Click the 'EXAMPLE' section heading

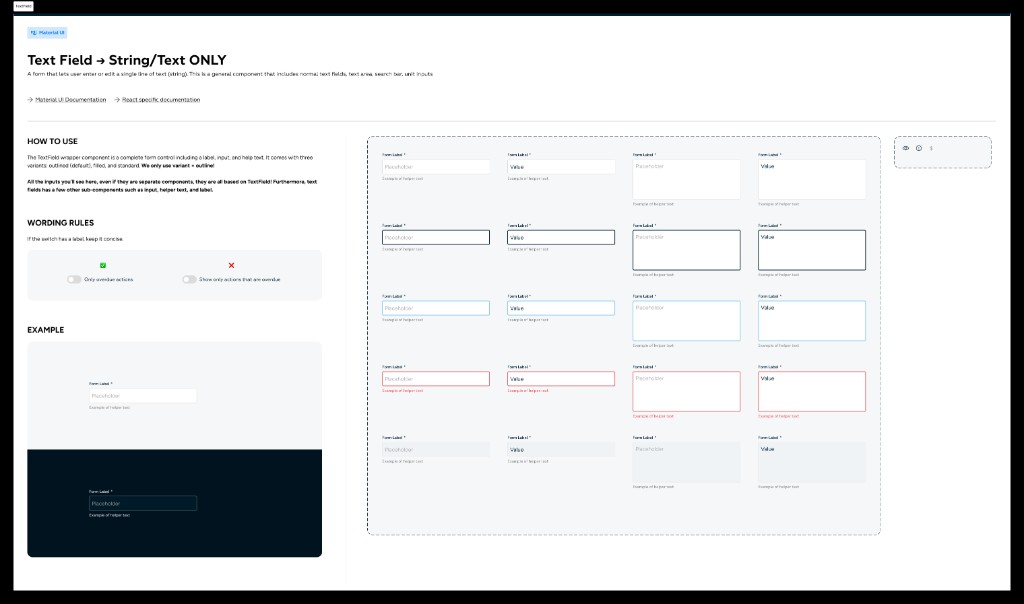[46, 330]
